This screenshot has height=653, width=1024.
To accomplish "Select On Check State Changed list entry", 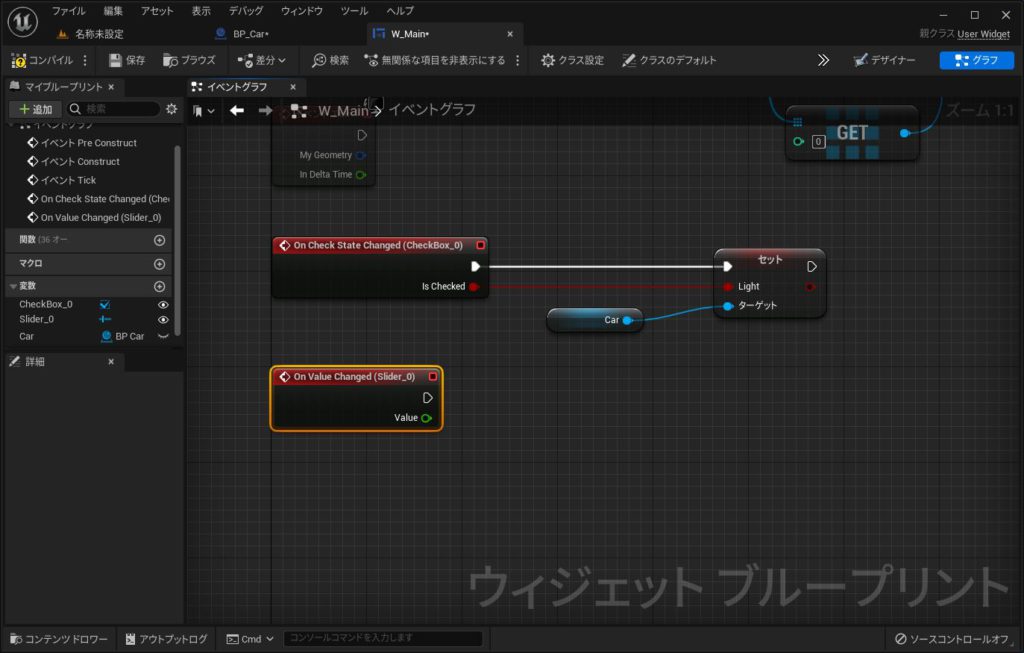I will (x=98, y=199).
